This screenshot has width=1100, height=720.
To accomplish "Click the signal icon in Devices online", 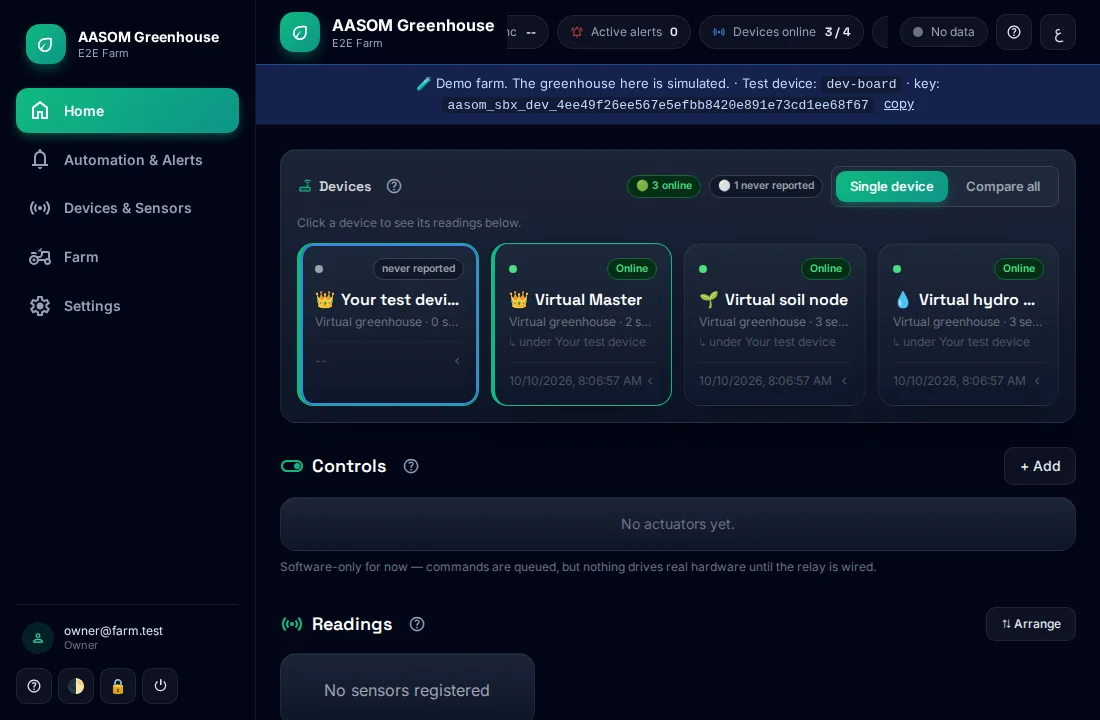I will 719,32.
